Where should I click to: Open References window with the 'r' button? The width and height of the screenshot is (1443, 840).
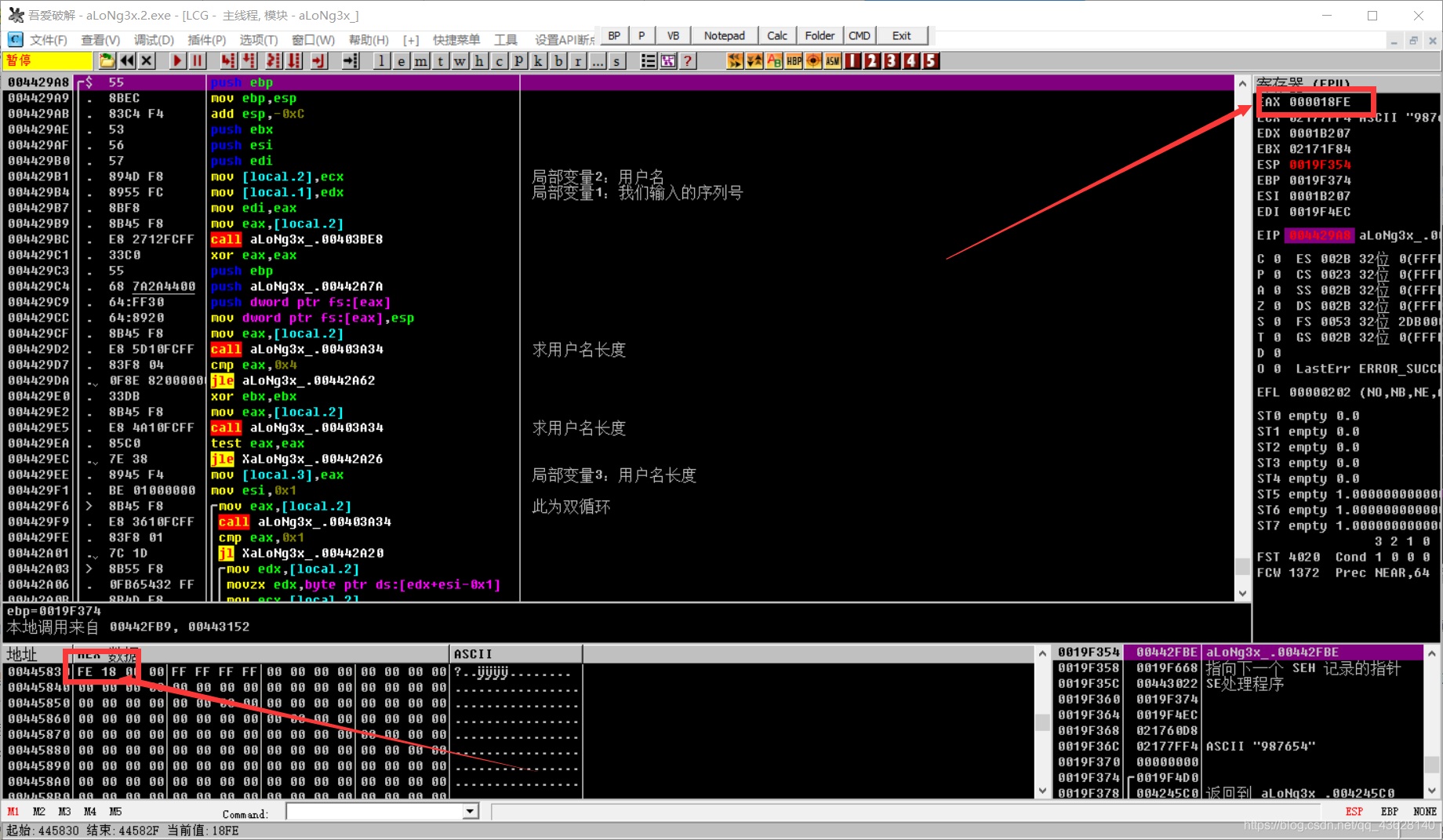(577, 61)
